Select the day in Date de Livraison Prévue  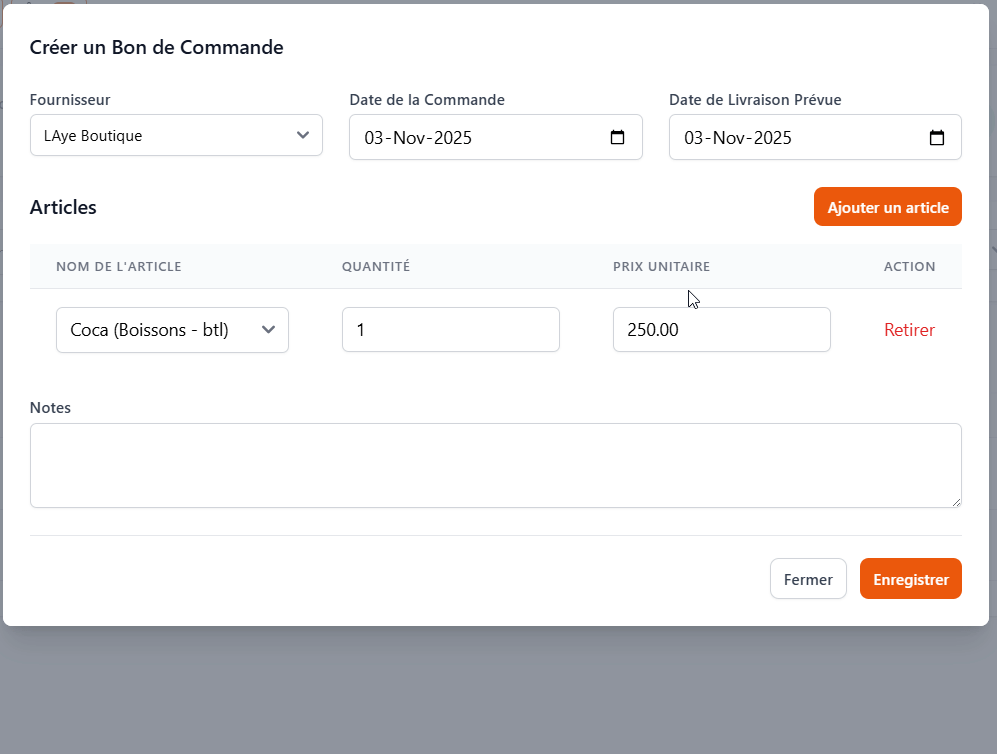(695, 138)
